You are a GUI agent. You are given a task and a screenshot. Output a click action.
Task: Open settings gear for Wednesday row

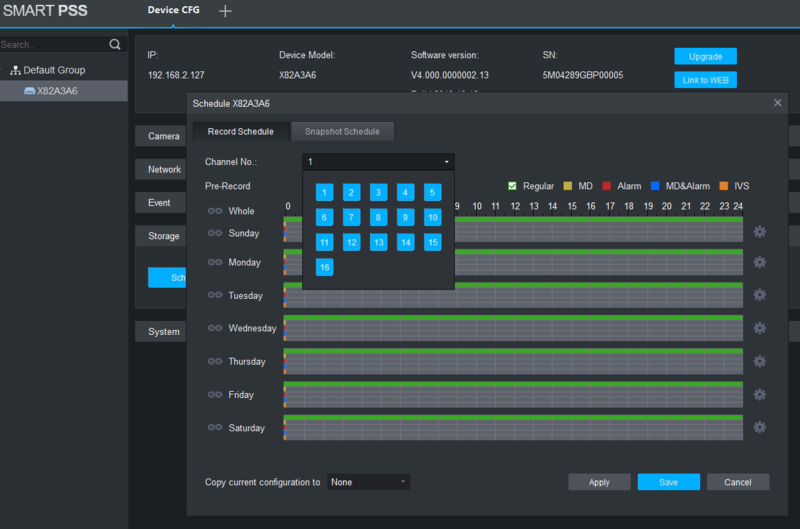point(759,328)
